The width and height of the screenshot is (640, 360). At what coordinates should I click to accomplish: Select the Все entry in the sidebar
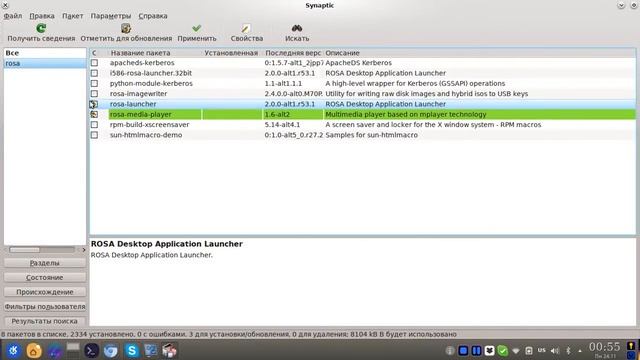tap(45, 53)
